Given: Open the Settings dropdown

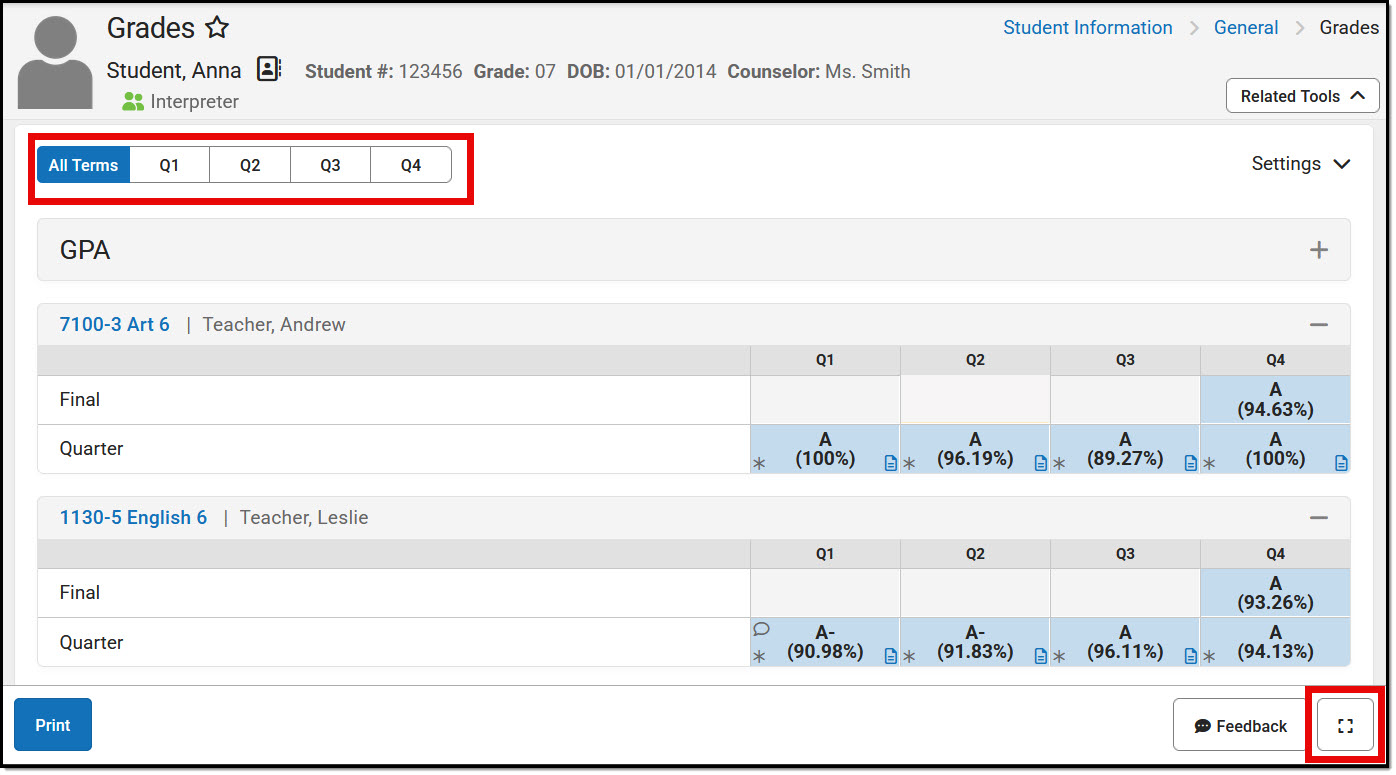Looking at the screenshot, I should point(1299,163).
